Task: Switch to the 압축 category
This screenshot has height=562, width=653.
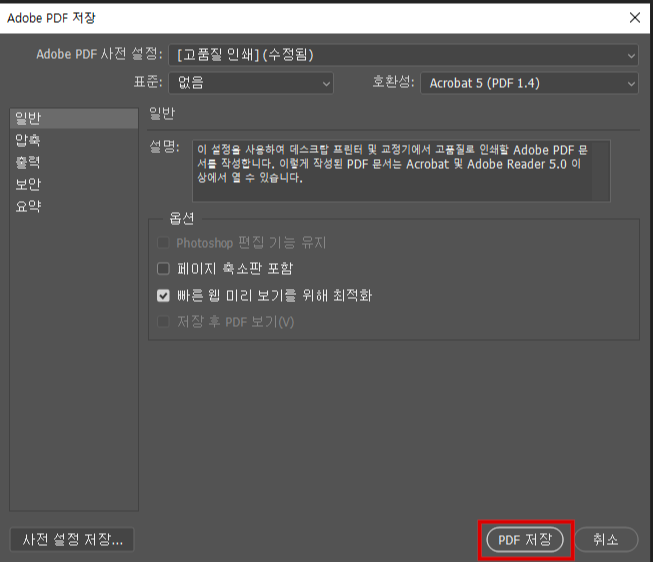Action: tap(74, 140)
